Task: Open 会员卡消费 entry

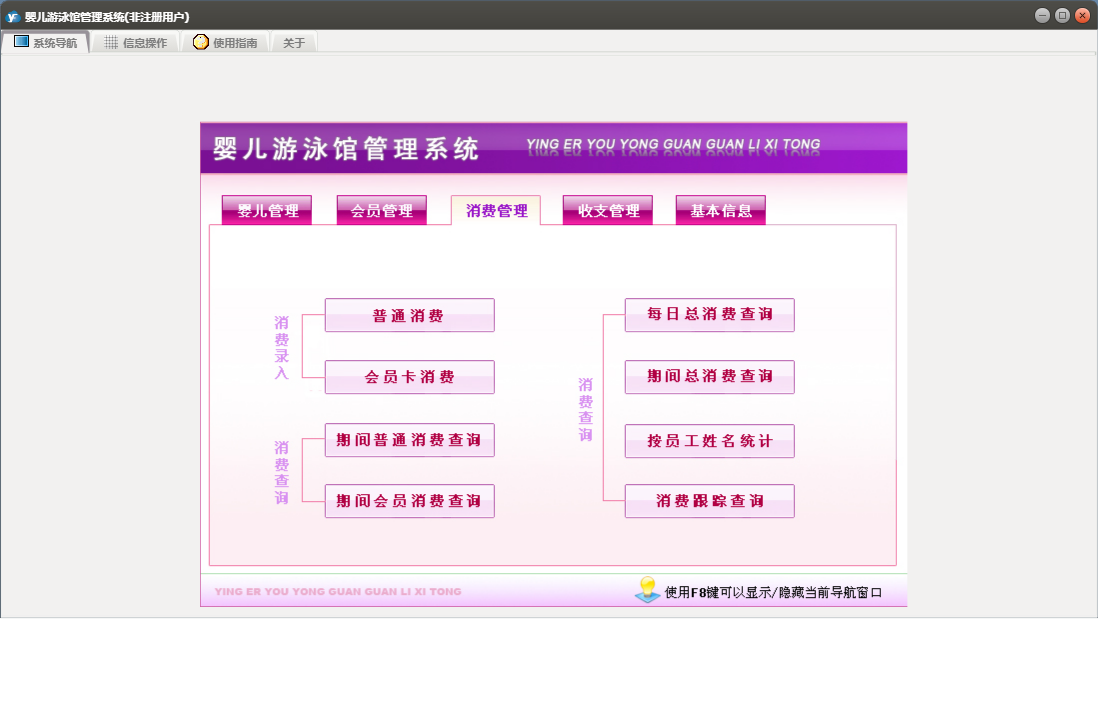Action: (x=410, y=377)
